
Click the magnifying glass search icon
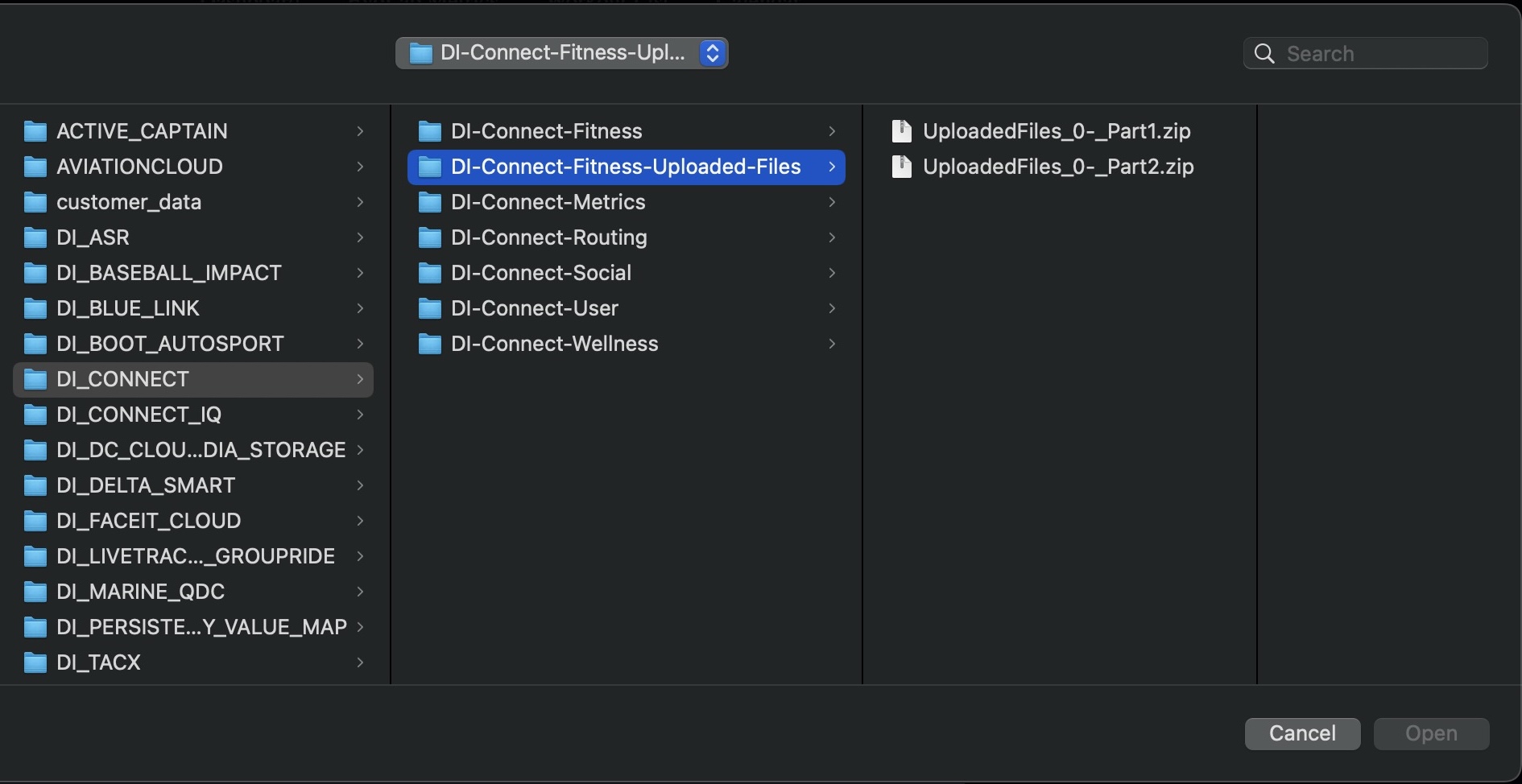tap(1264, 54)
